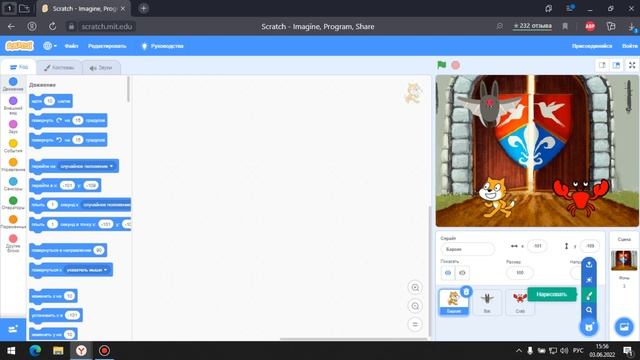This screenshot has height=360, width=640.
Task: Click the choose a backdrop button
Action: click(x=624, y=327)
